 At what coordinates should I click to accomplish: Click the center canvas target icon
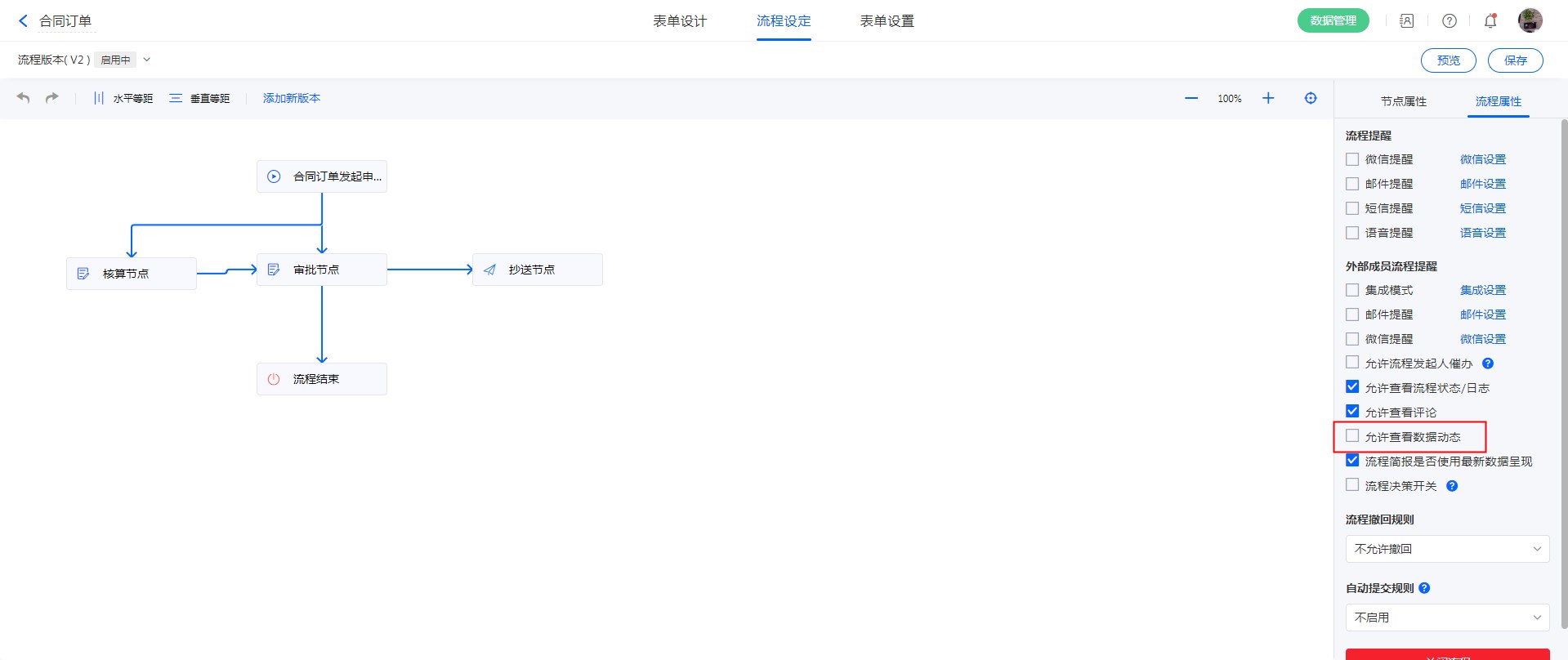point(1311,98)
